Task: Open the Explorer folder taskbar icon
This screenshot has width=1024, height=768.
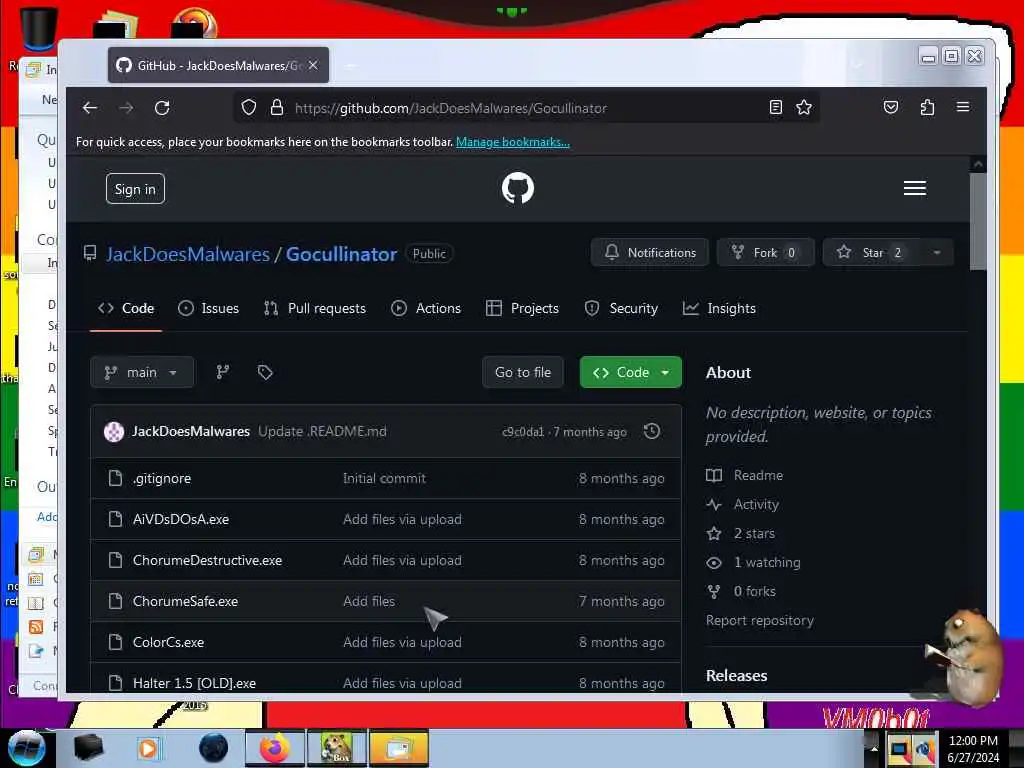Action: pyautogui.click(x=399, y=748)
